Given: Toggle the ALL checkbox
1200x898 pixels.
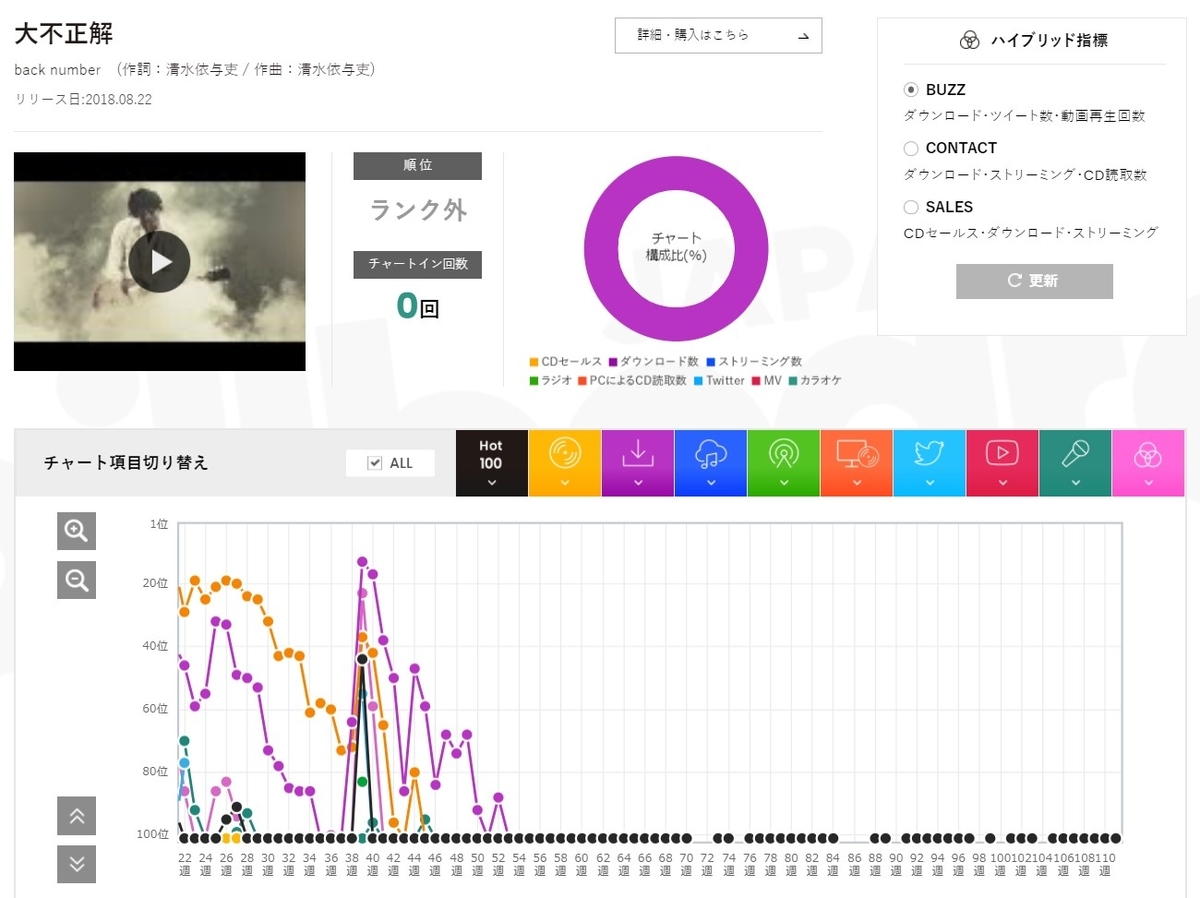Looking at the screenshot, I should point(375,463).
